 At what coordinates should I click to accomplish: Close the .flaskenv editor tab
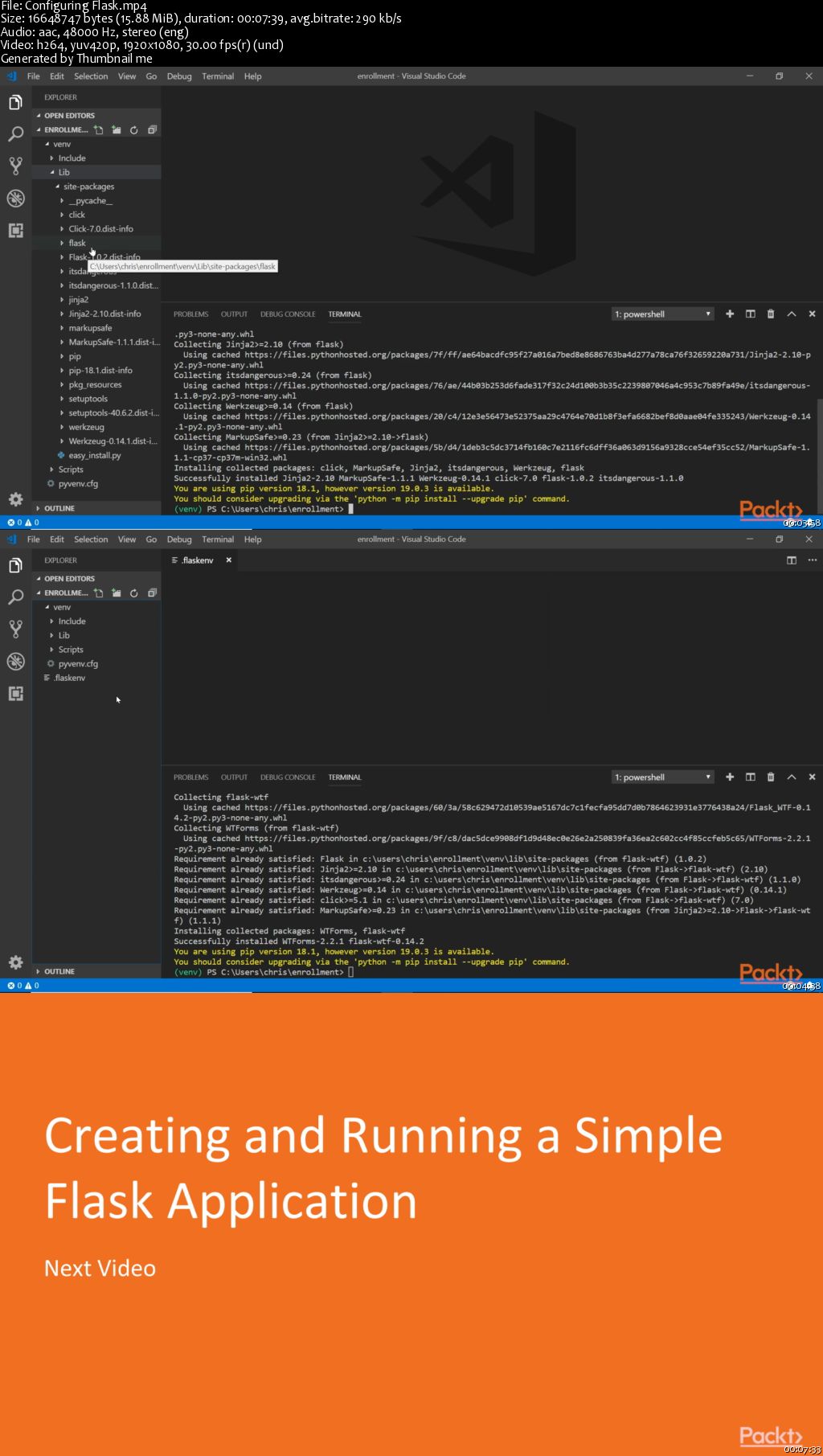point(229,560)
